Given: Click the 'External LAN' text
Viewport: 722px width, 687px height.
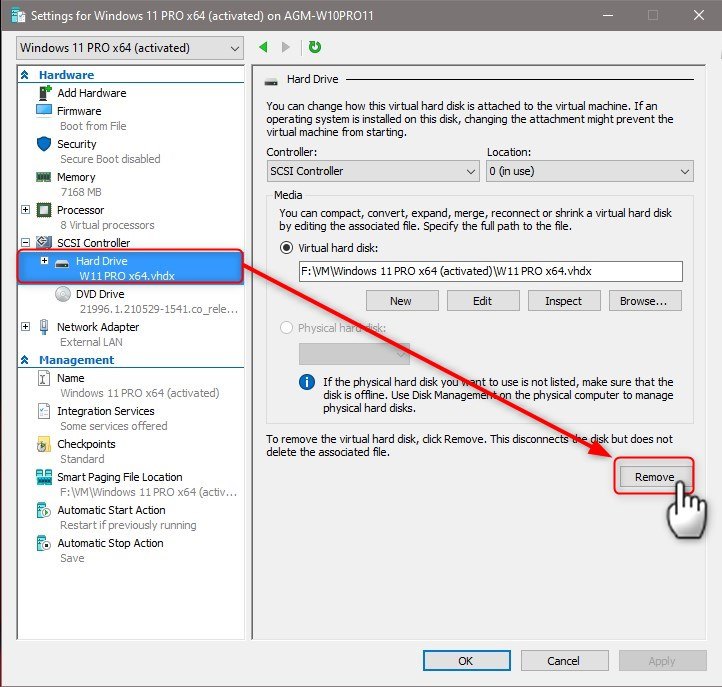Looking at the screenshot, I should pyautogui.click(x=92, y=342).
